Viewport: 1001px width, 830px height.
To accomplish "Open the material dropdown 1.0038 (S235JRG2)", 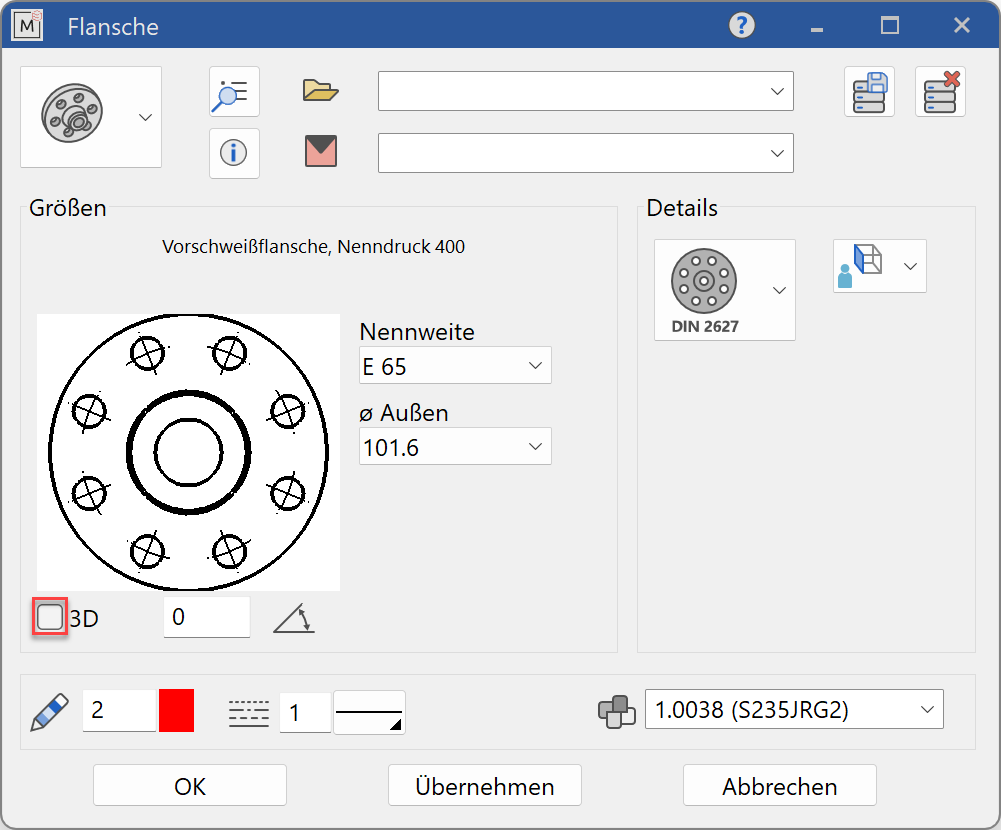I will coord(794,709).
